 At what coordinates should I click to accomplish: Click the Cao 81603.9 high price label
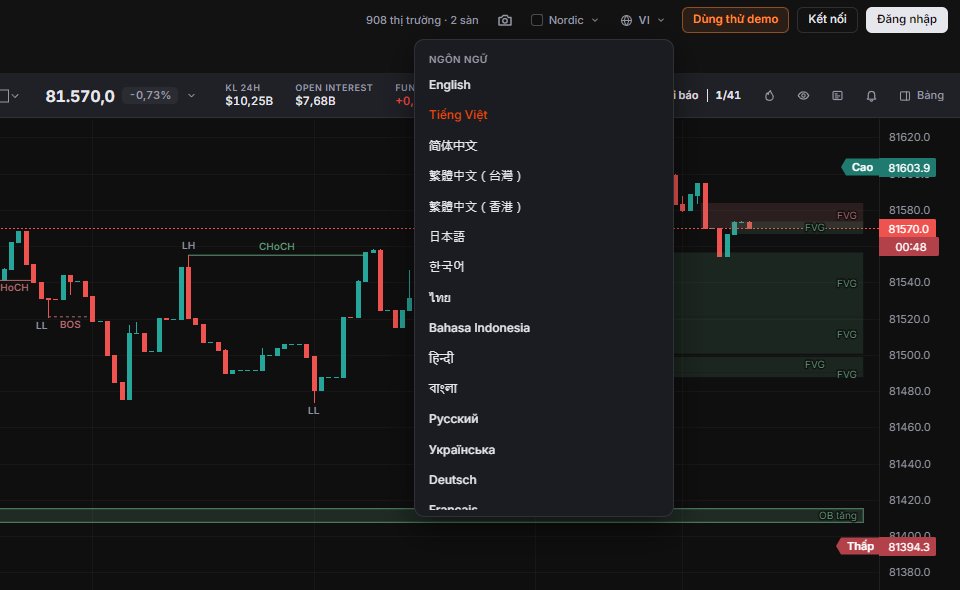(x=889, y=168)
